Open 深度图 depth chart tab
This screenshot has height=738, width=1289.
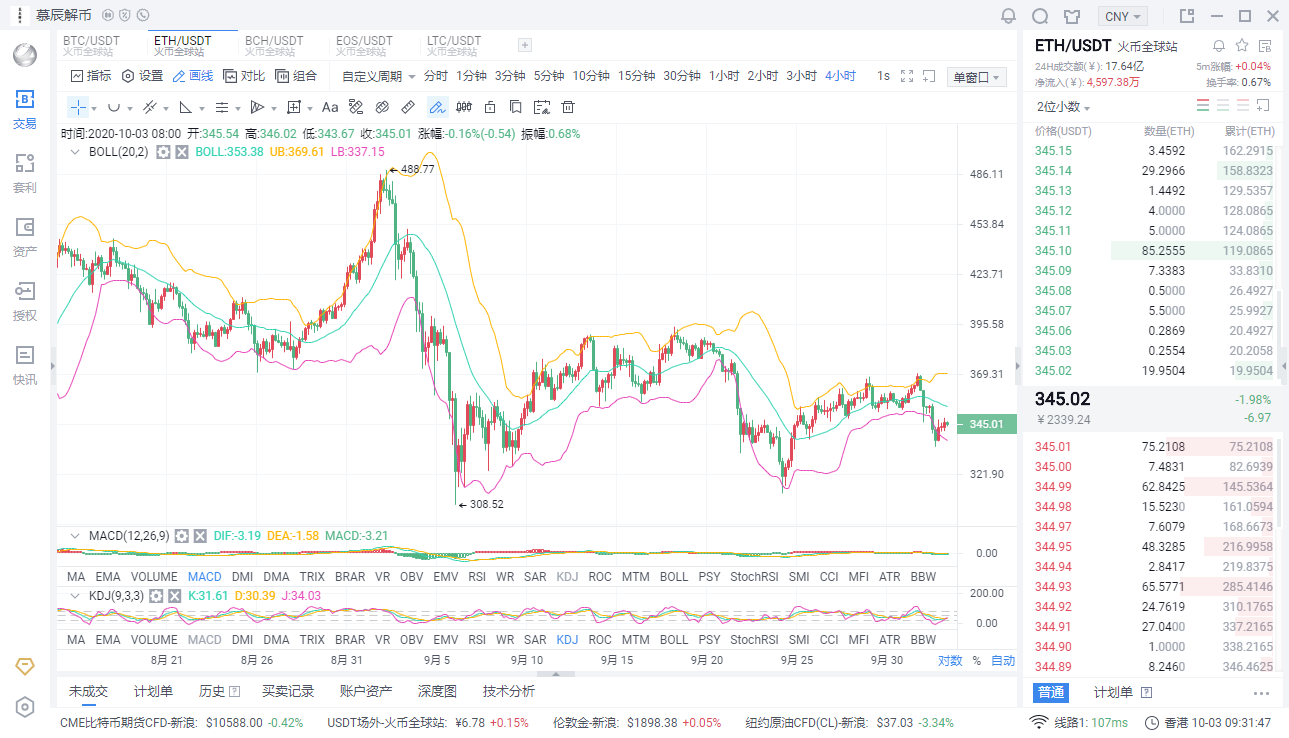click(x=437, y=691)
